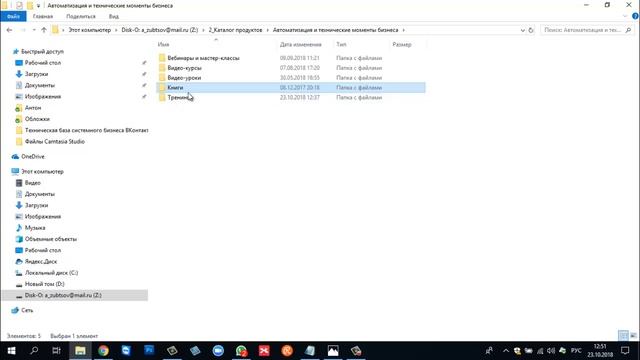This screenshot has width=640, height=360.
Task: Expand chevron after Автоматизация и технические моменты бизнеса
Action: (x=403, y=30)
